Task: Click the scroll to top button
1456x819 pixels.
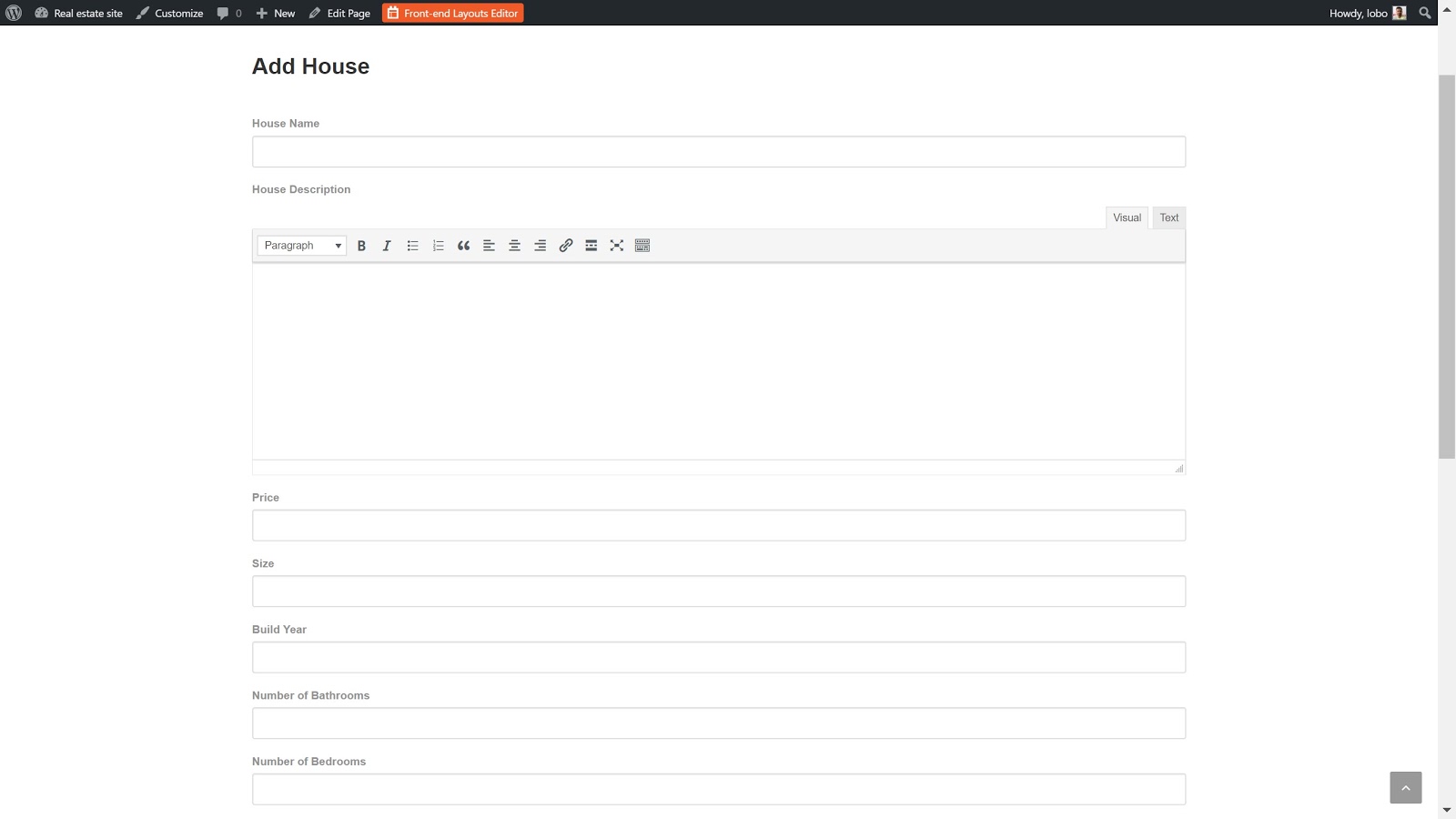Action: coord(1405,787)
